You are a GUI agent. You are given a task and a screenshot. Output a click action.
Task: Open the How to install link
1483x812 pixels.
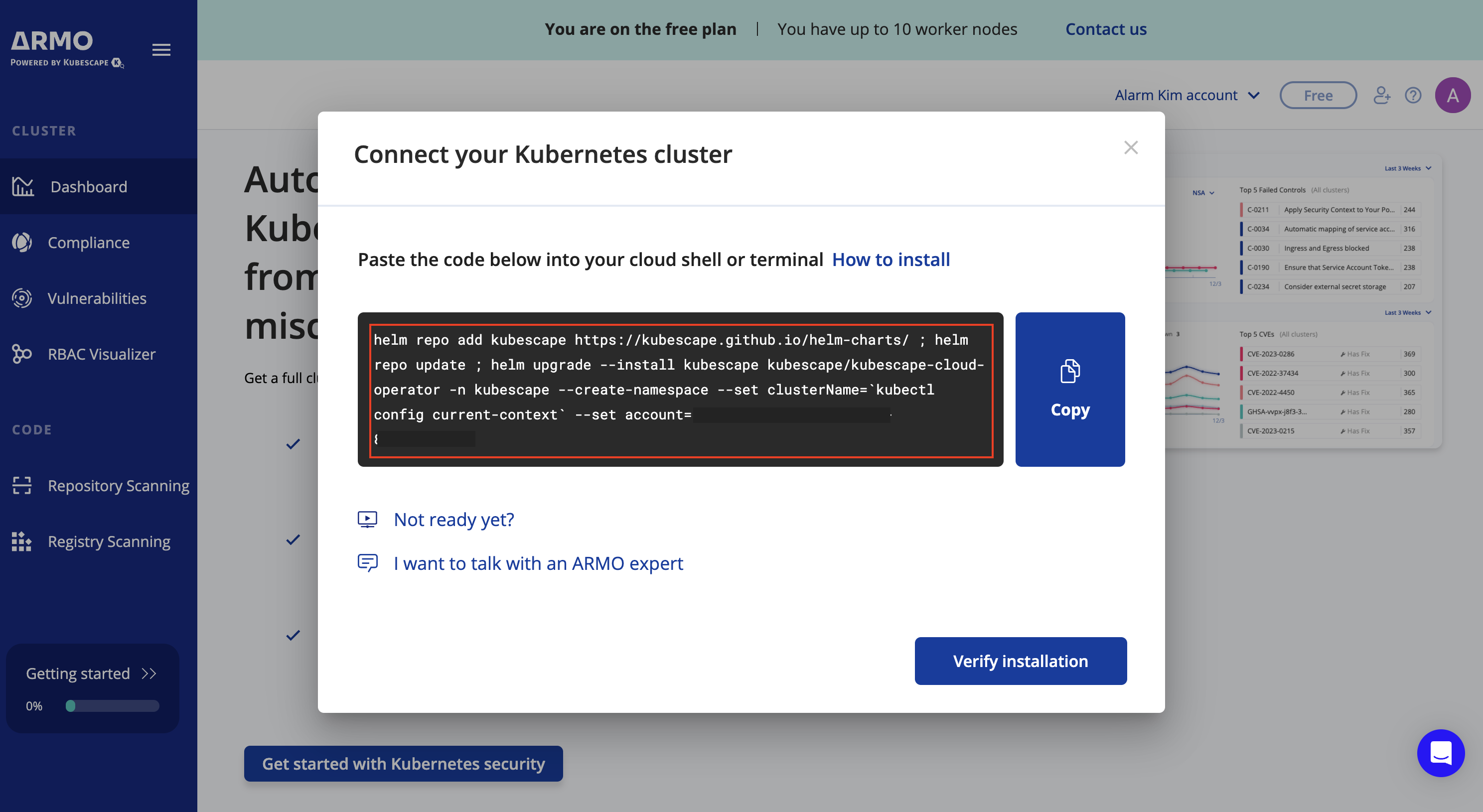point(890,260)
